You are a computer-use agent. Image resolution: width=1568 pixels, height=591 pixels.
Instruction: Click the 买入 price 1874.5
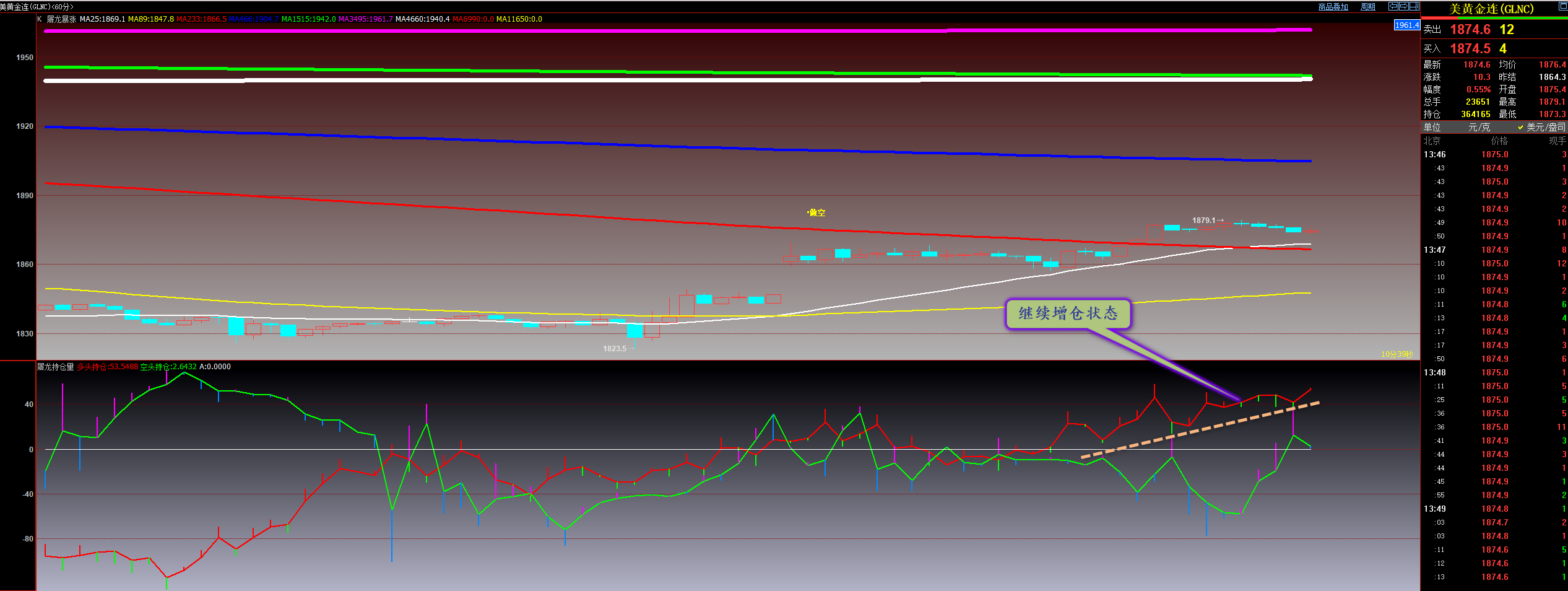tap(1470, 48)
